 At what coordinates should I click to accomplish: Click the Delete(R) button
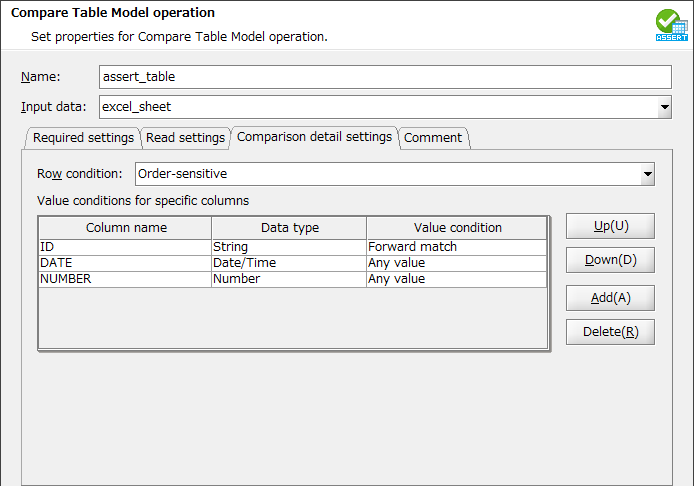click(610, 332)
